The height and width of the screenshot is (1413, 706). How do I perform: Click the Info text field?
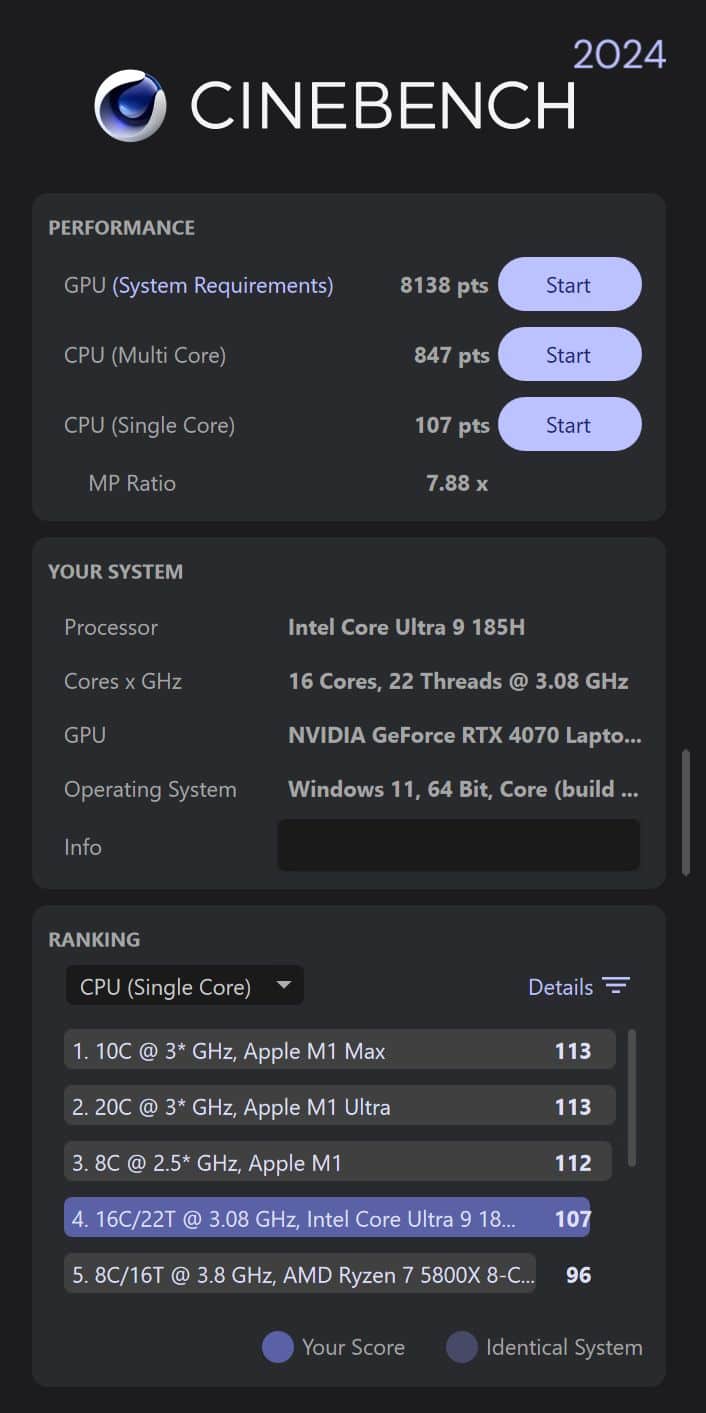458,845
